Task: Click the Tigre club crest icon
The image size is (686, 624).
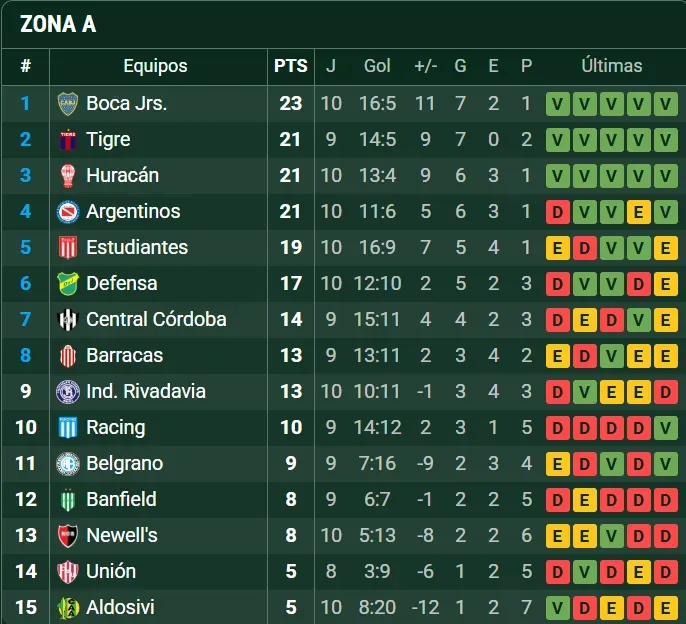Action: point(68,139)
